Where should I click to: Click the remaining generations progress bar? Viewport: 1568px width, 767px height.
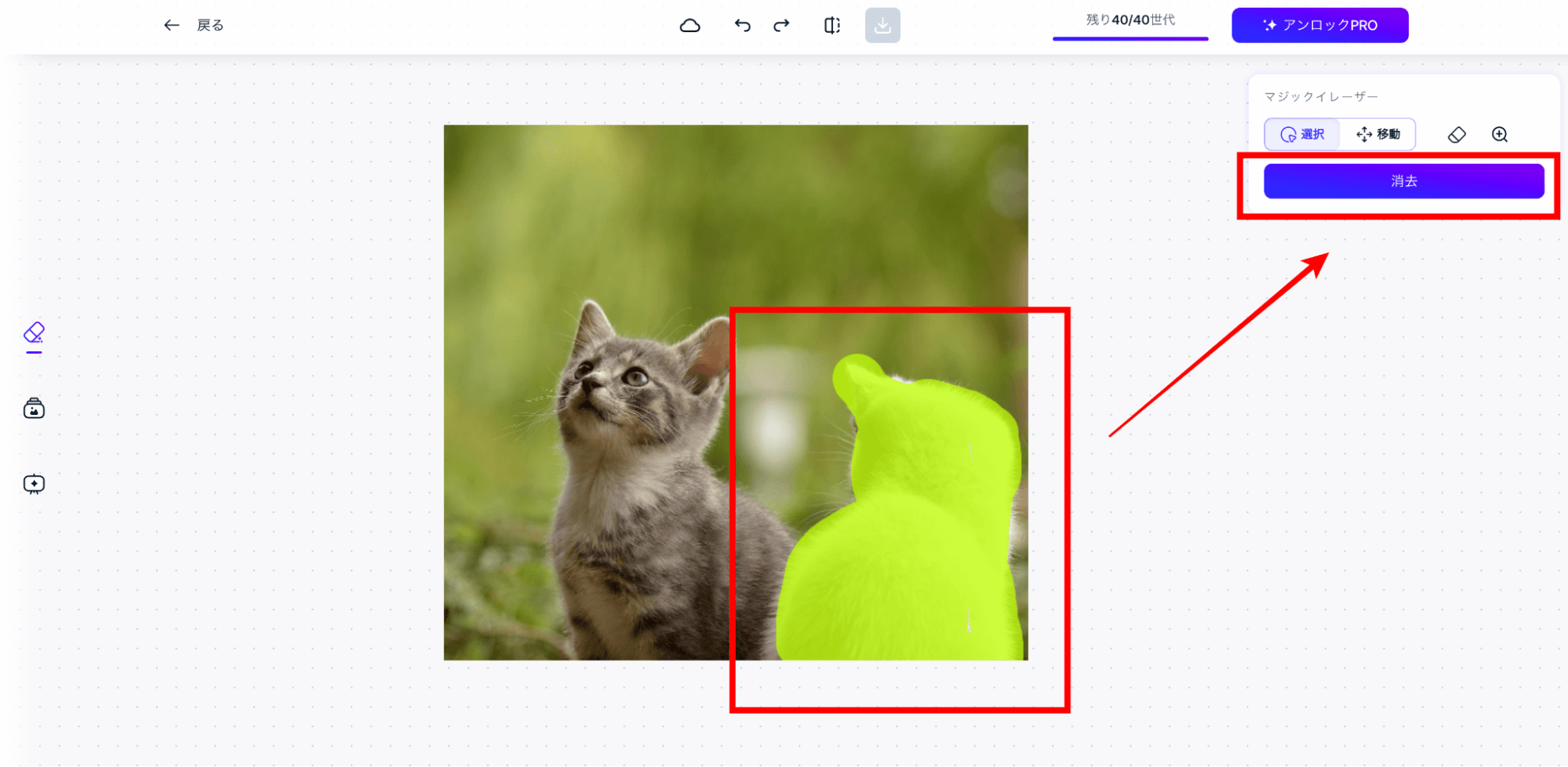pyautogui.click(x=1130, y=38)
